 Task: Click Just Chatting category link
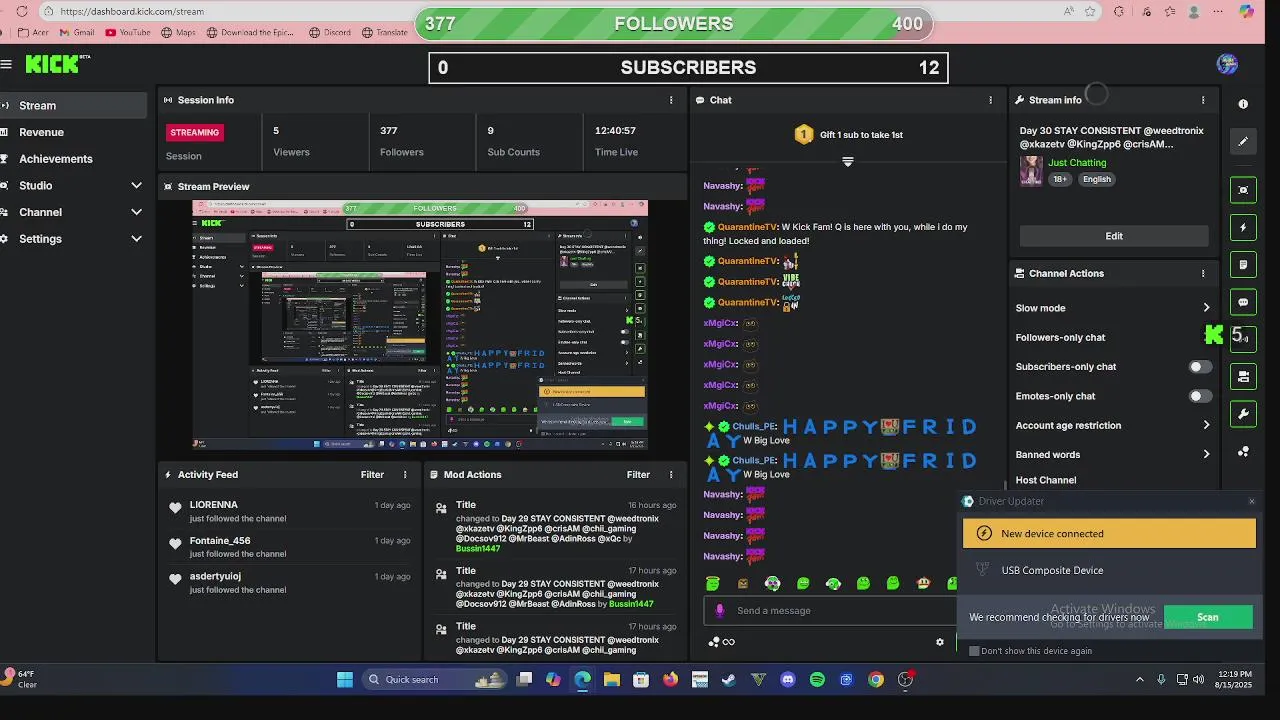point(1077,162)
